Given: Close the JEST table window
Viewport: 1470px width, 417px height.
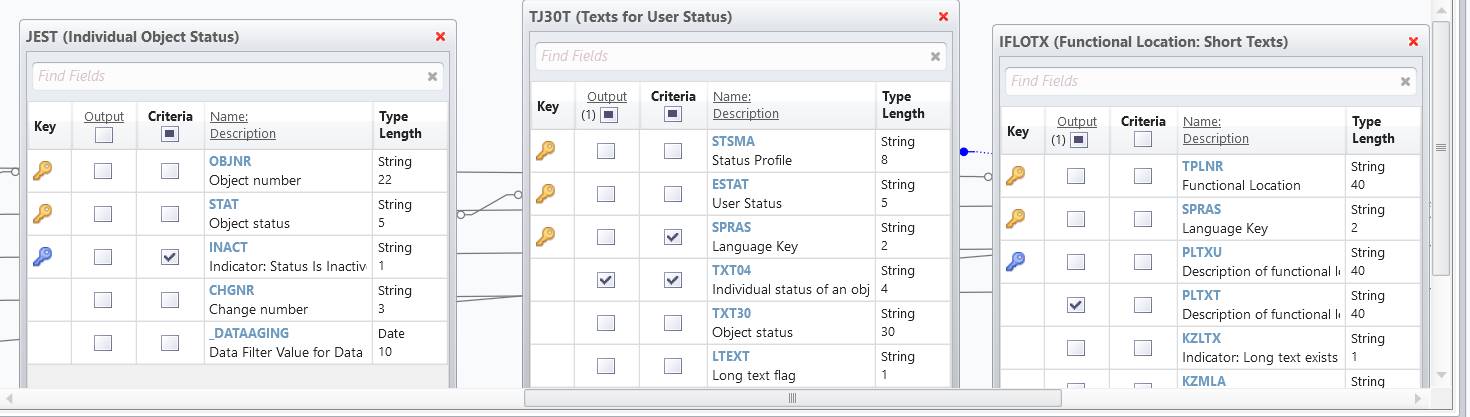Looking at the screenshot, I should pos(440,36).
